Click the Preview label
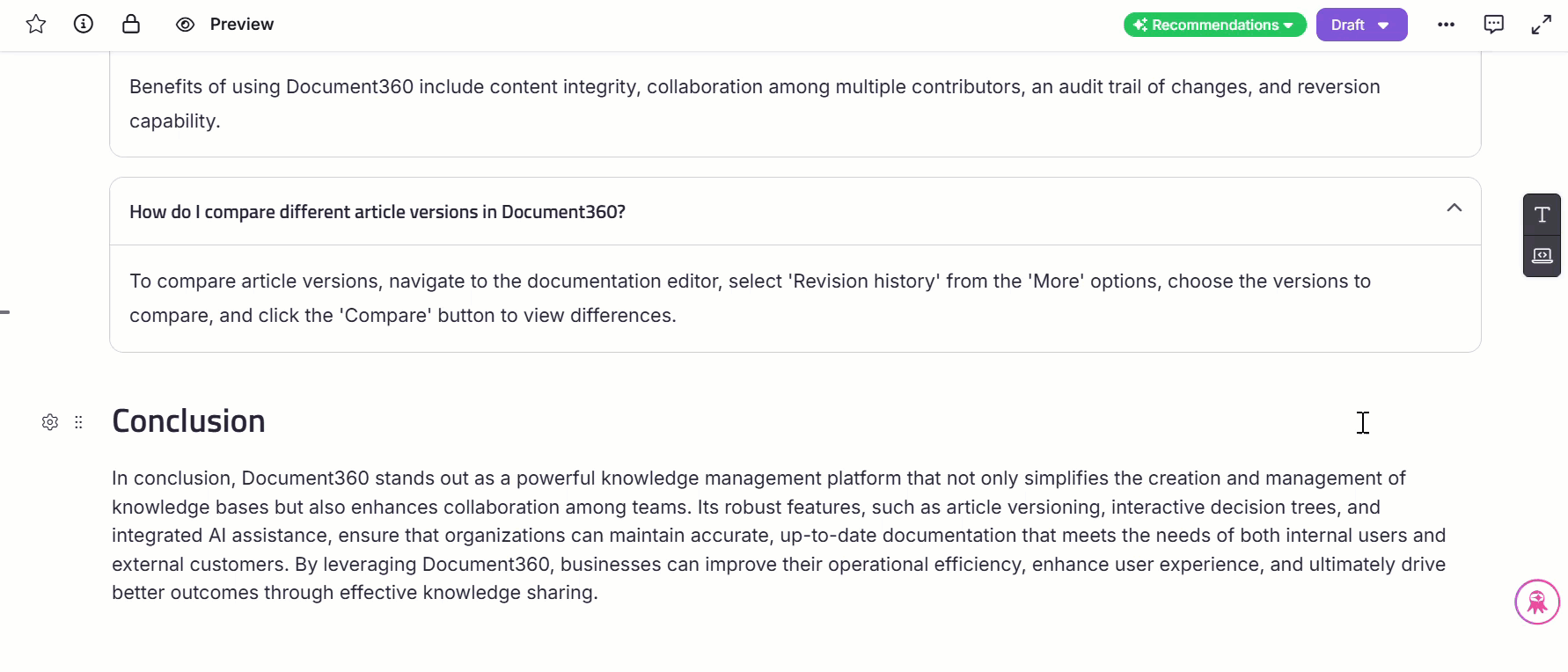 (241, 25)
